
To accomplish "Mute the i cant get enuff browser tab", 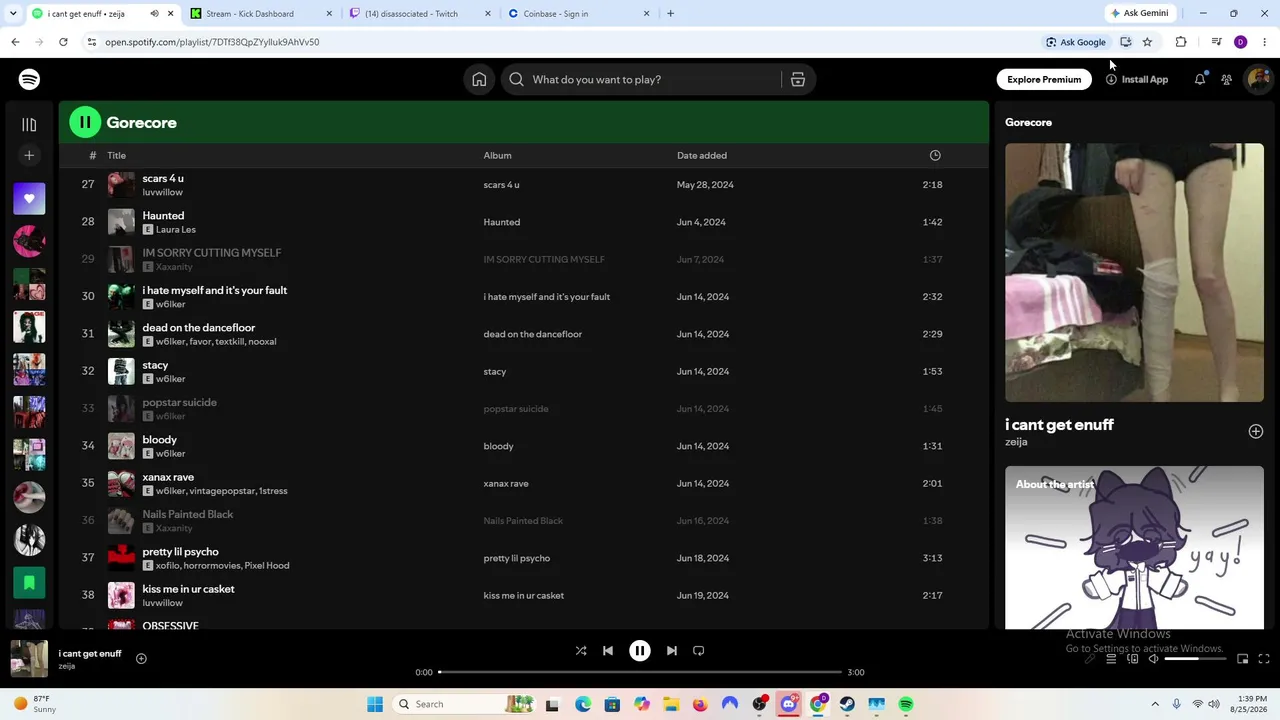I will (x=154, y=14).
